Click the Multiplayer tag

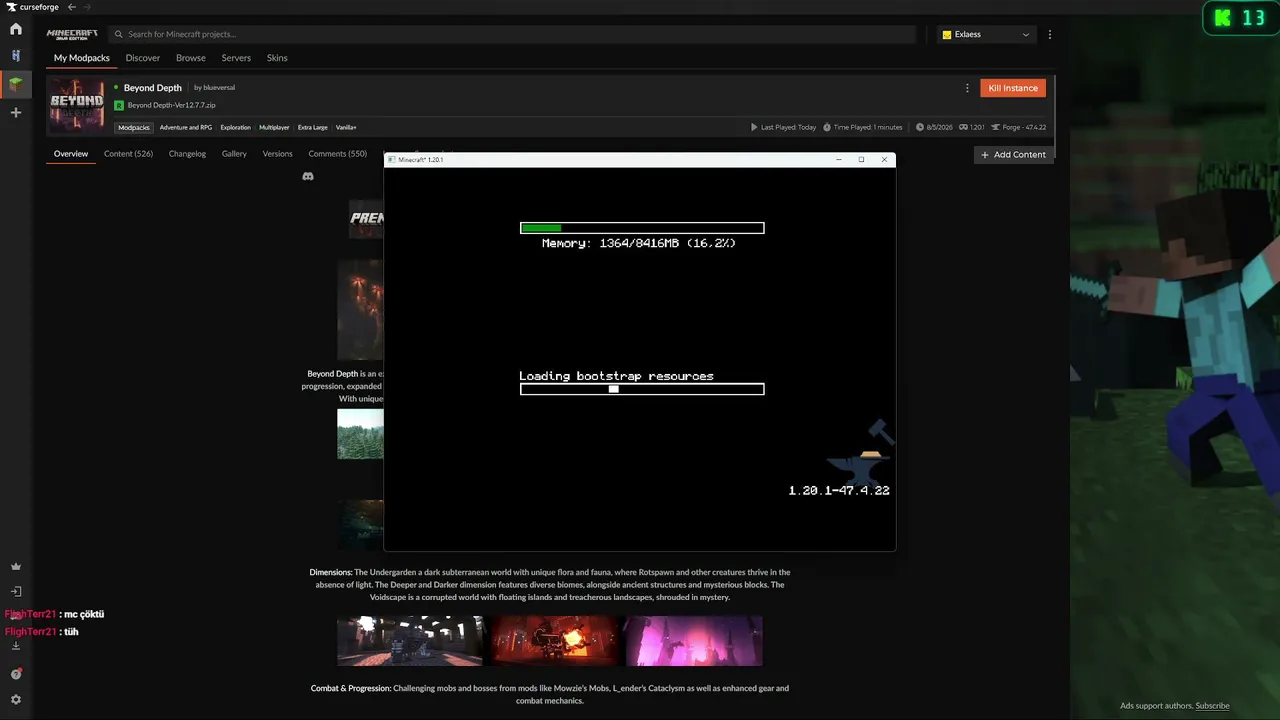[274, 128]
